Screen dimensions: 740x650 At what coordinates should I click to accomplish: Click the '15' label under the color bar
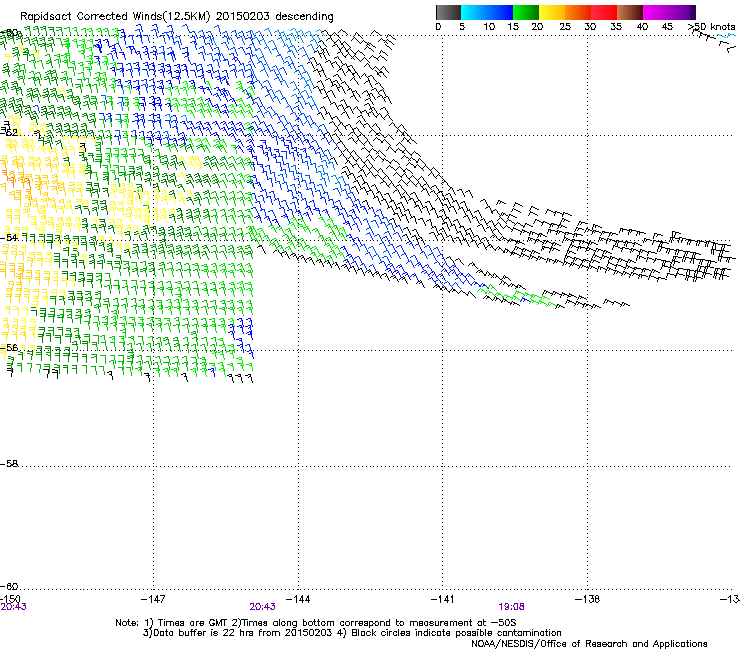coord(513,27)
